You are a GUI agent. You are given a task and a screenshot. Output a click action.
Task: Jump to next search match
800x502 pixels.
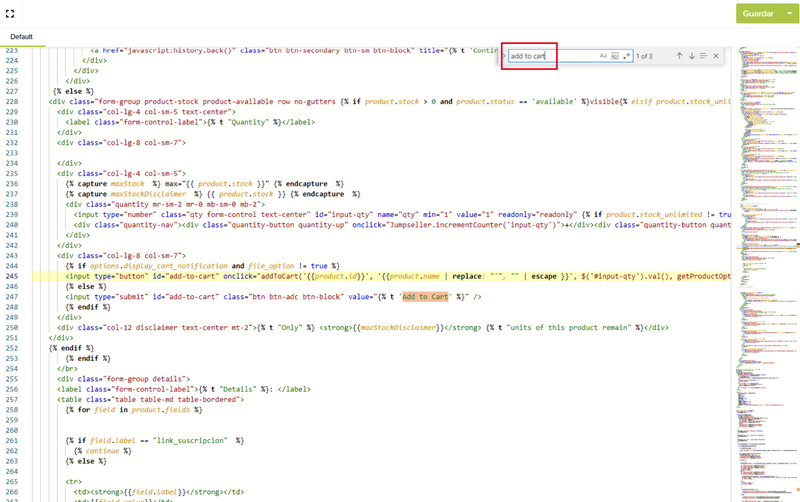691,56
